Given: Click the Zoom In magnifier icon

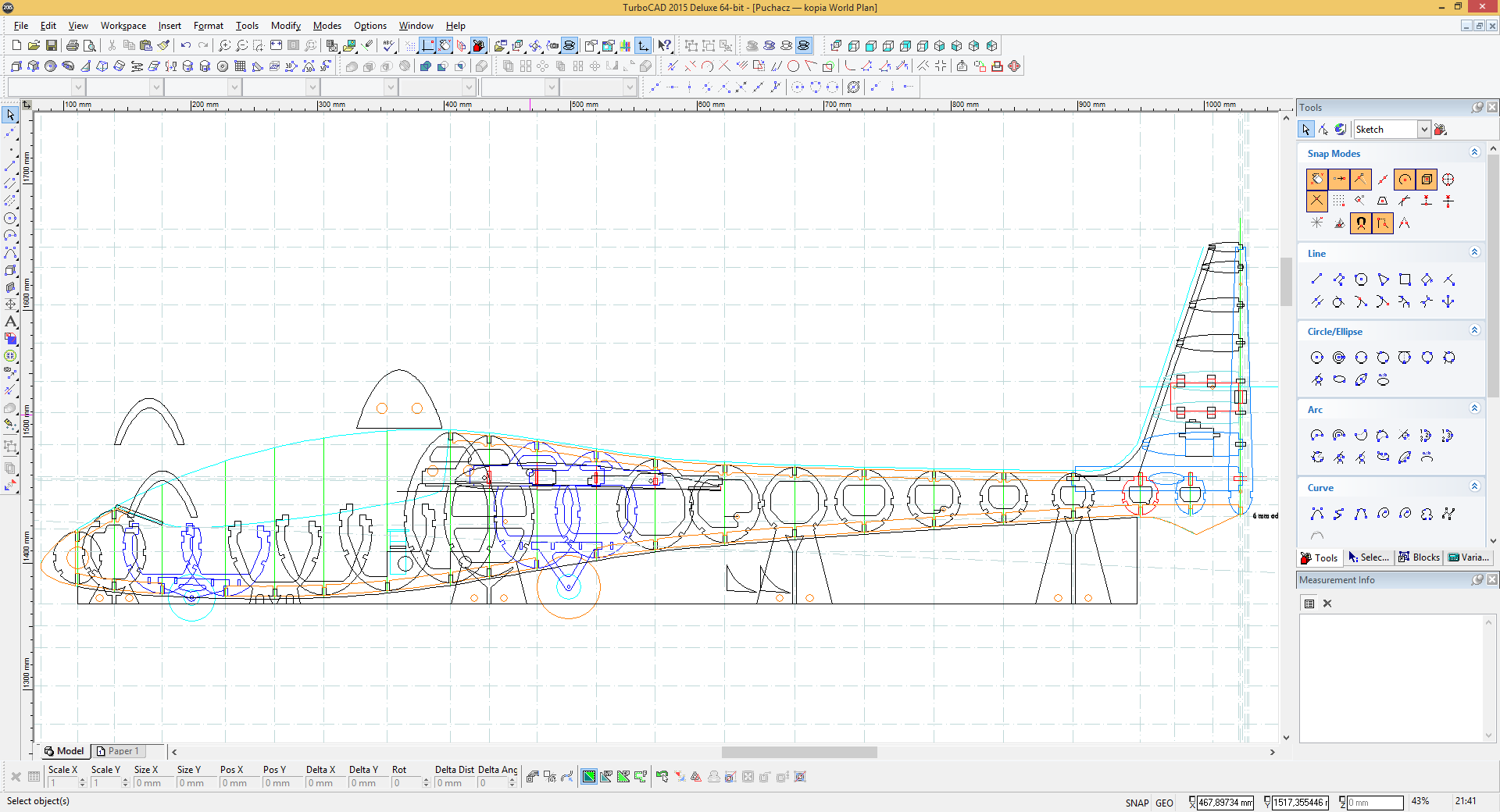Looking at the screenshot, I should pos(225,46).
